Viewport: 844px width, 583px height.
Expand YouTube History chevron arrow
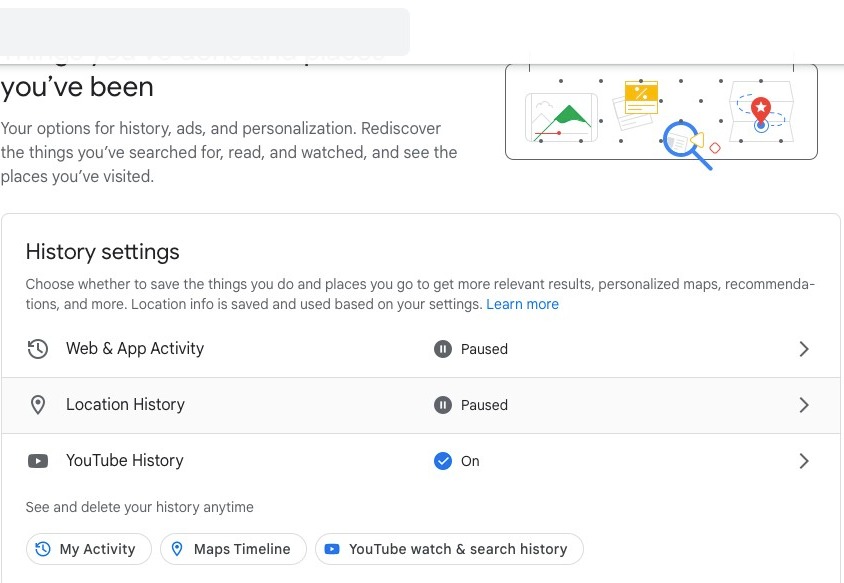click(804, 461)
